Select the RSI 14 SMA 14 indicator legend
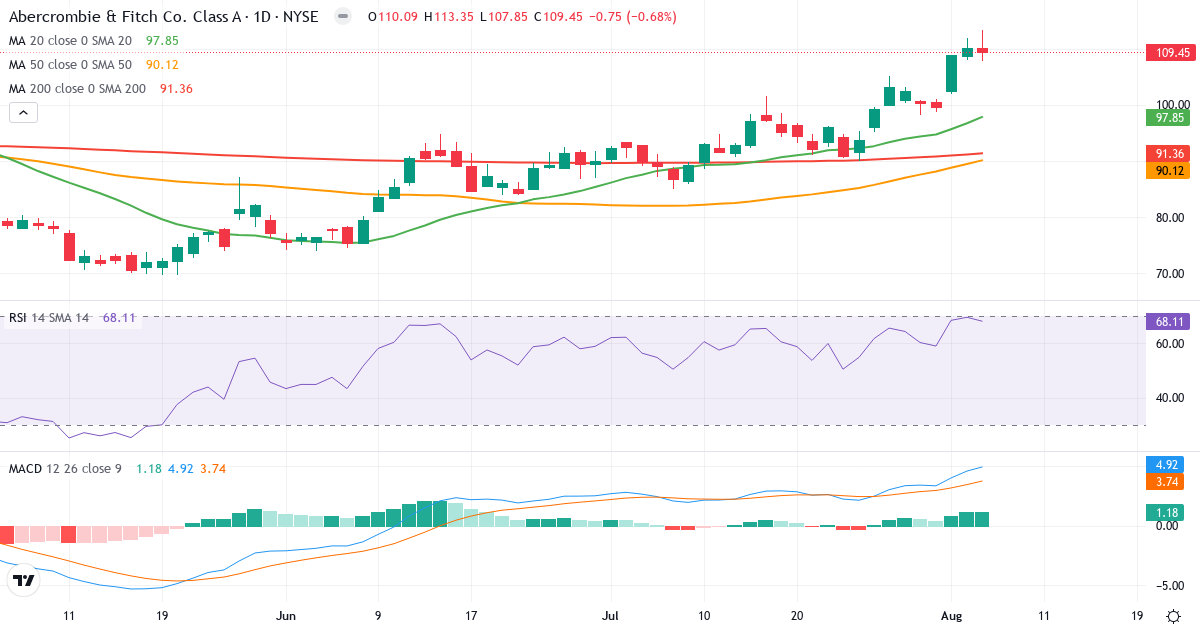 tap(72, 318)
